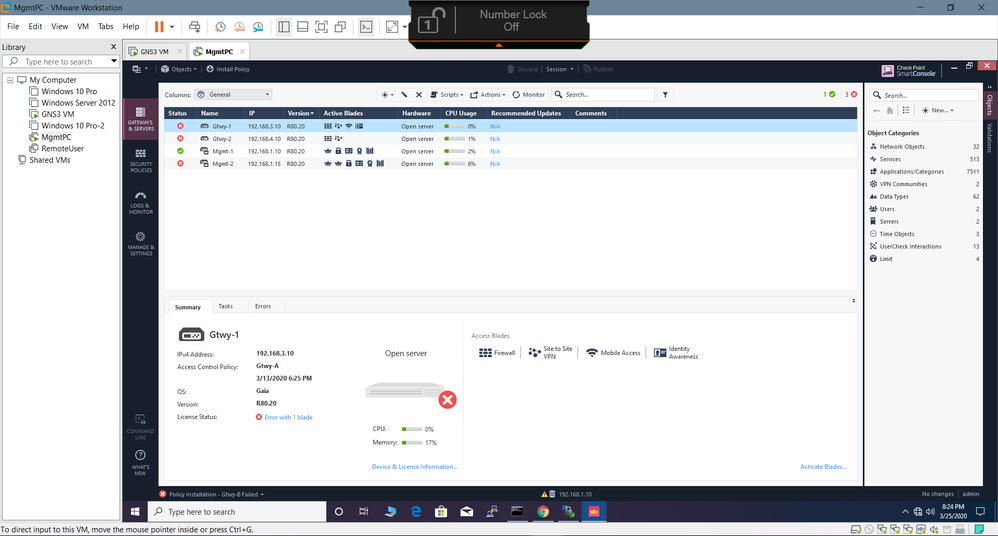Expand the Actions dropdown menu

(488, 95)
